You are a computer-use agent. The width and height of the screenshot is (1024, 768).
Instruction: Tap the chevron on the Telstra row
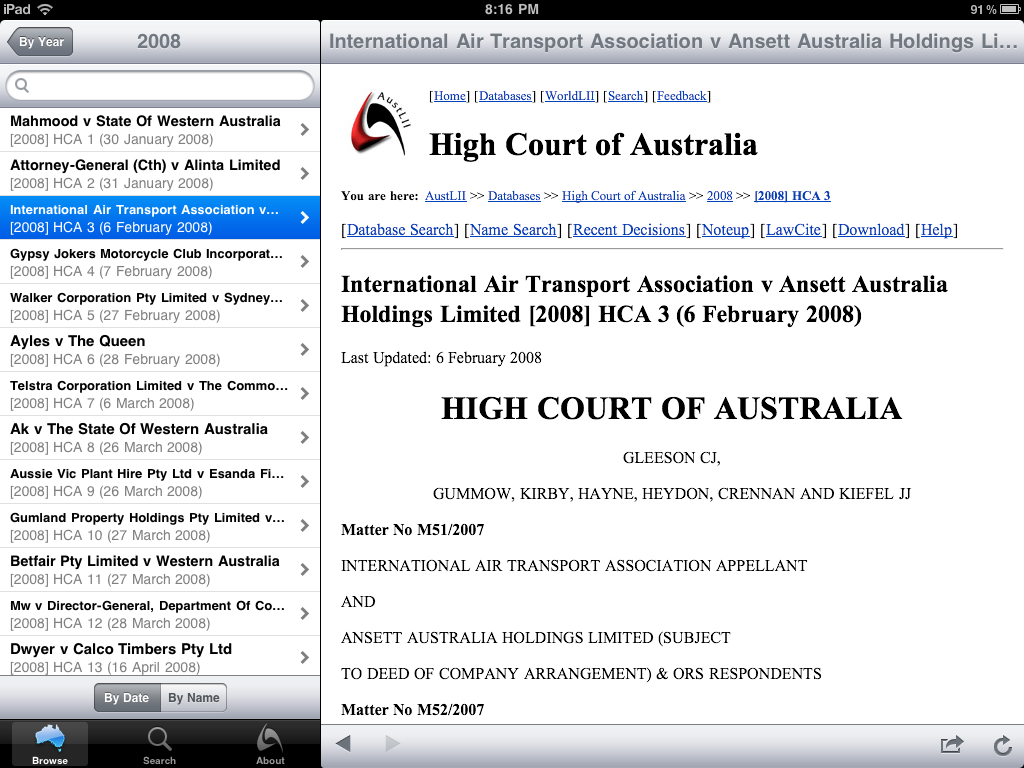point(304,394)
